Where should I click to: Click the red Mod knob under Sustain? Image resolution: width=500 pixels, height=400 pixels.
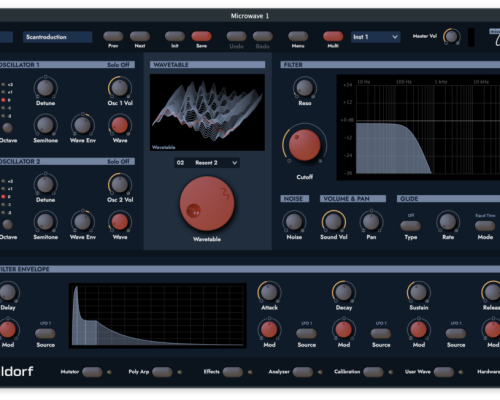coord(418,330)
